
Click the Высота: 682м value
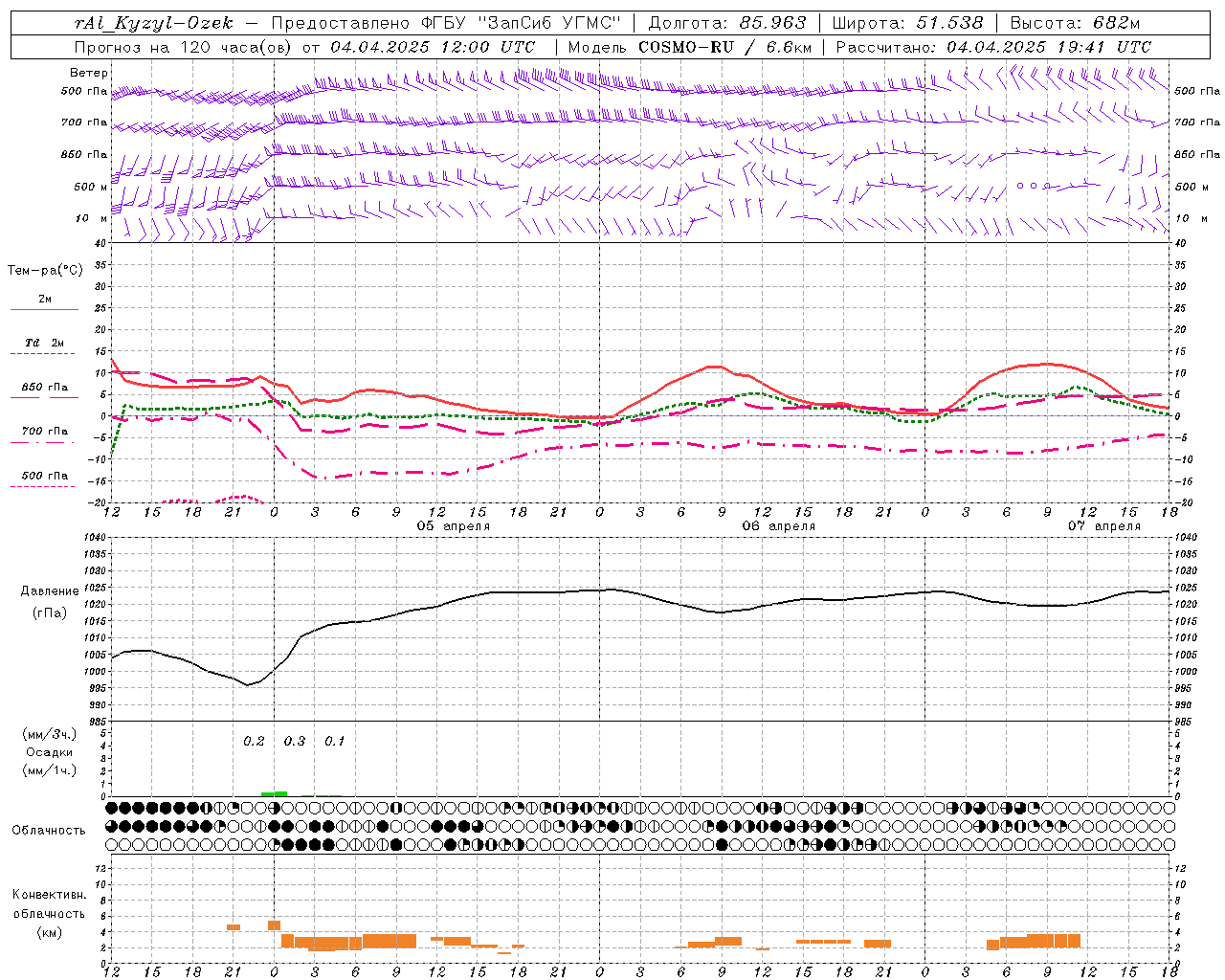pos(1076,24)
